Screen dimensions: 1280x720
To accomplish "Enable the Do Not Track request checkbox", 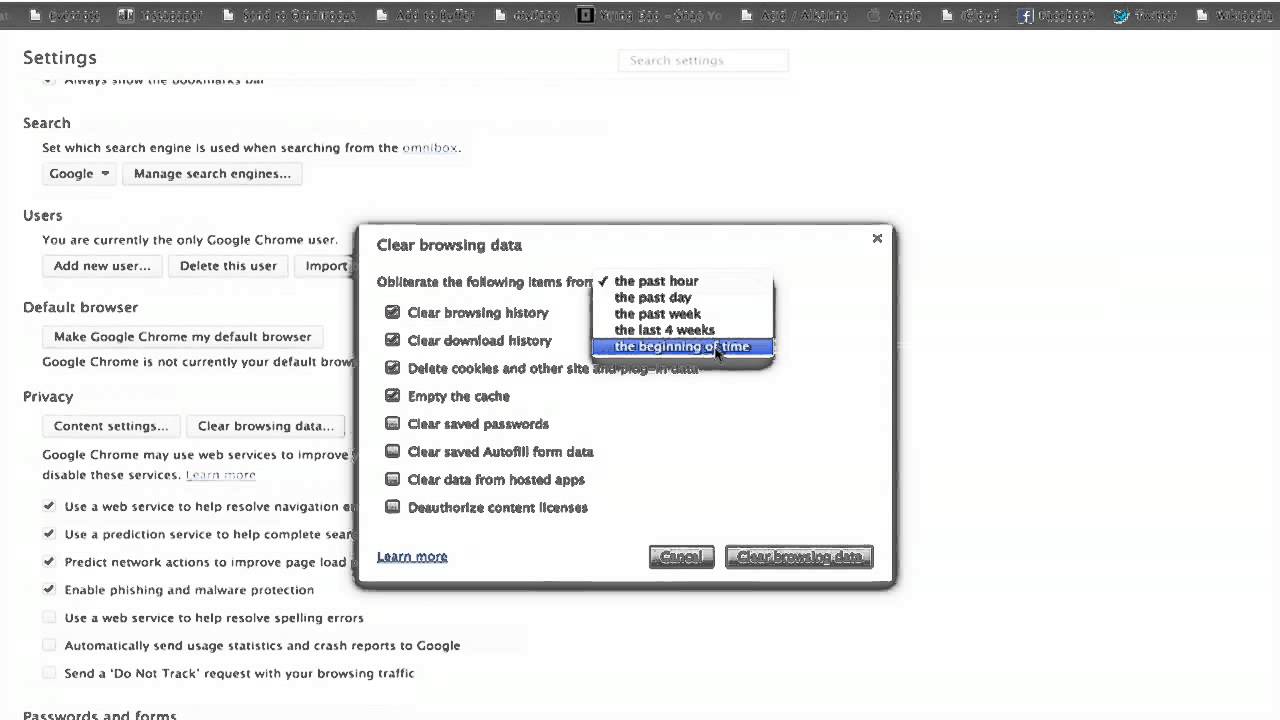I will tap(49, 674).
